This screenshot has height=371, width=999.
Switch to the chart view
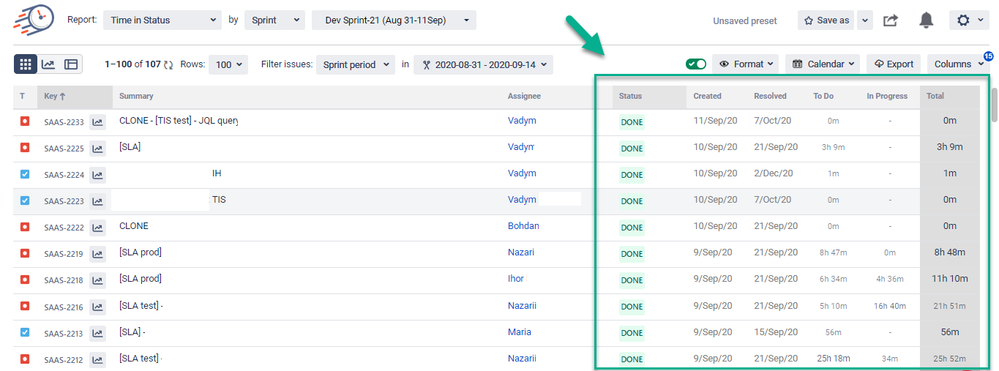(x=48, y=64)
